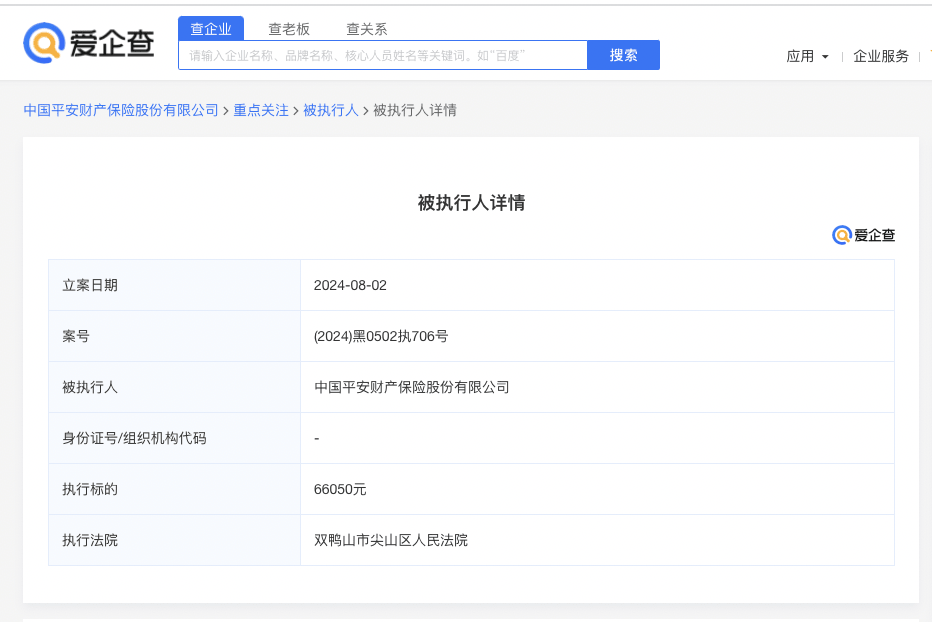Open the 企业服务 menu item
932x622 pixels.
tap(881, 56)
